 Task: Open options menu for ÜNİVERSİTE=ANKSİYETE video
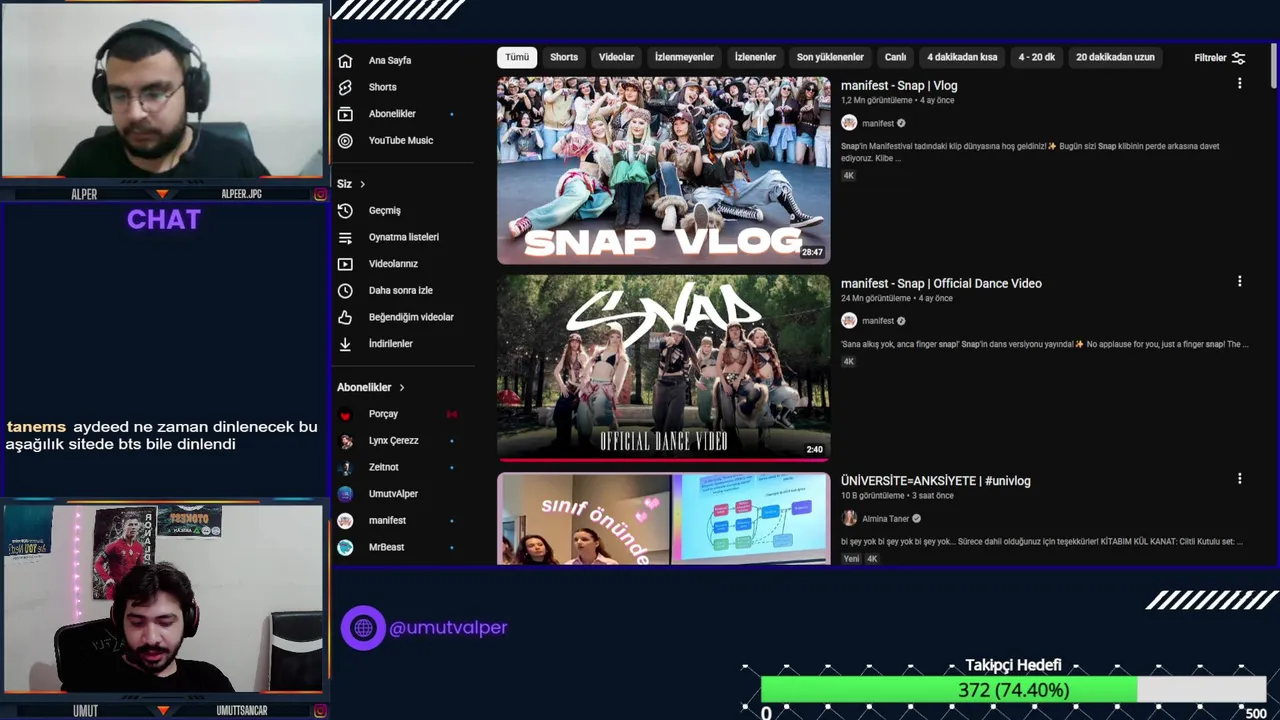1239,479
